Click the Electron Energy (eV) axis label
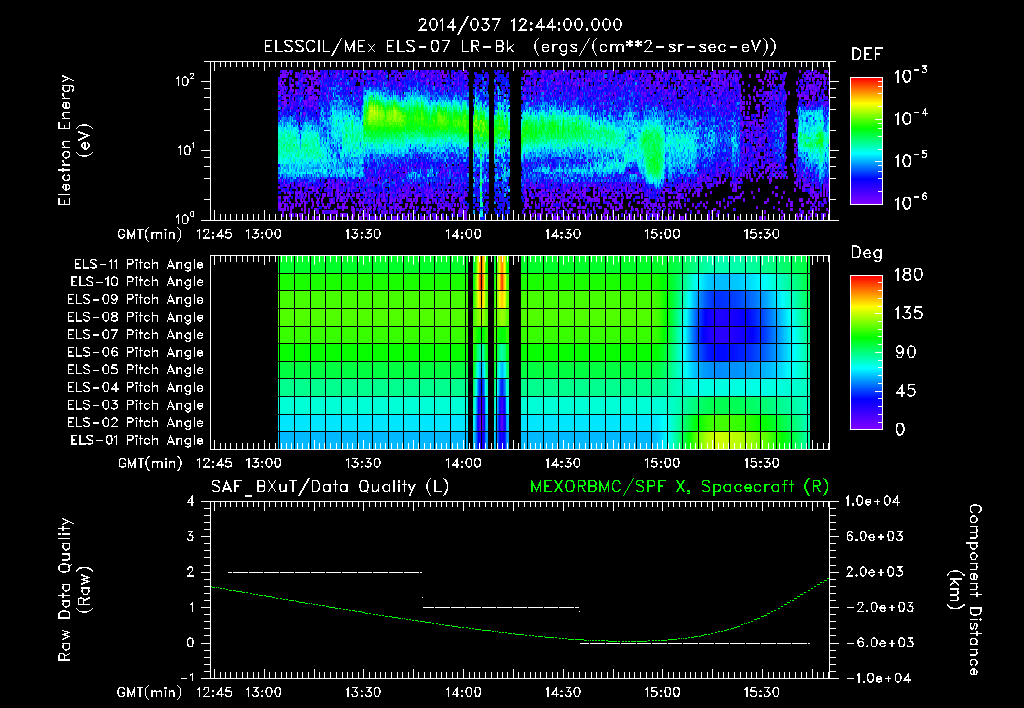The height and width of the screenshot is (708, 1024). [x=74, y=140]
